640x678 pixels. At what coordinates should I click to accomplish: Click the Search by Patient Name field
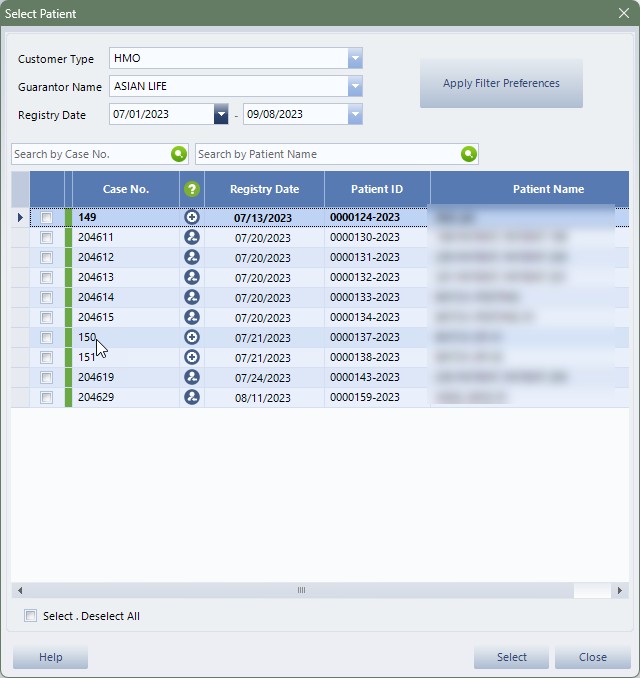pos(327,154)
